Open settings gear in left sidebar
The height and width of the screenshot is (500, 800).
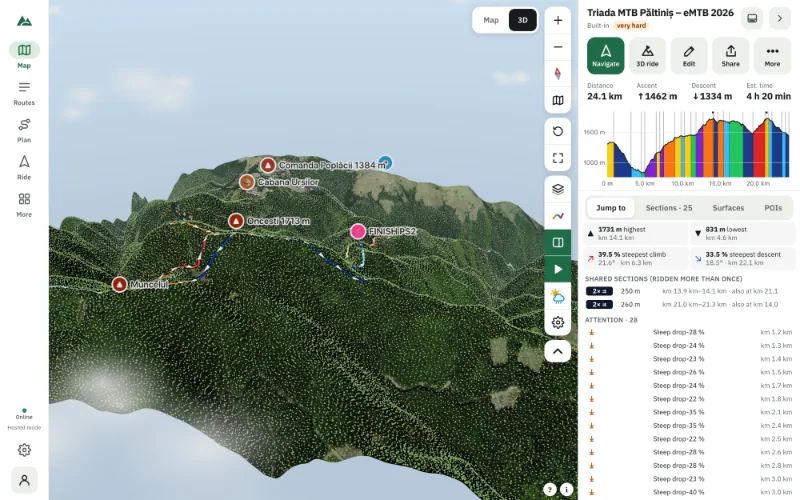[x=24, y=450]
